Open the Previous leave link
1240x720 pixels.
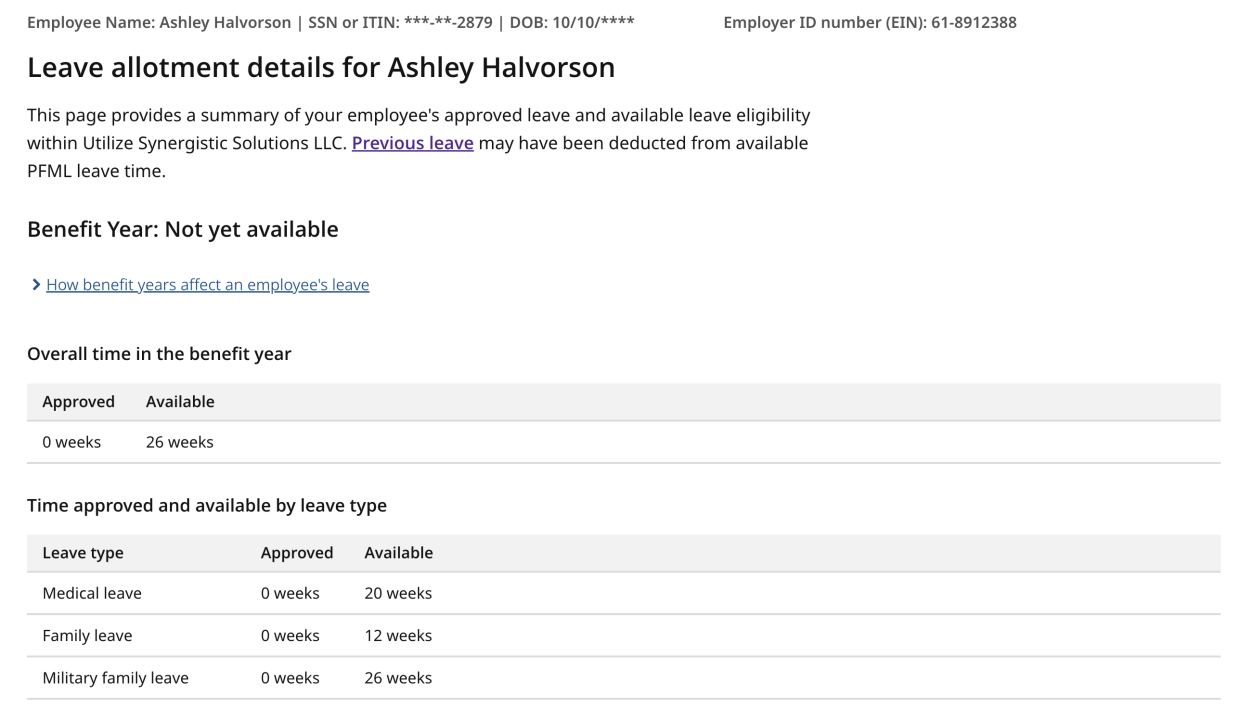point(412,143)
